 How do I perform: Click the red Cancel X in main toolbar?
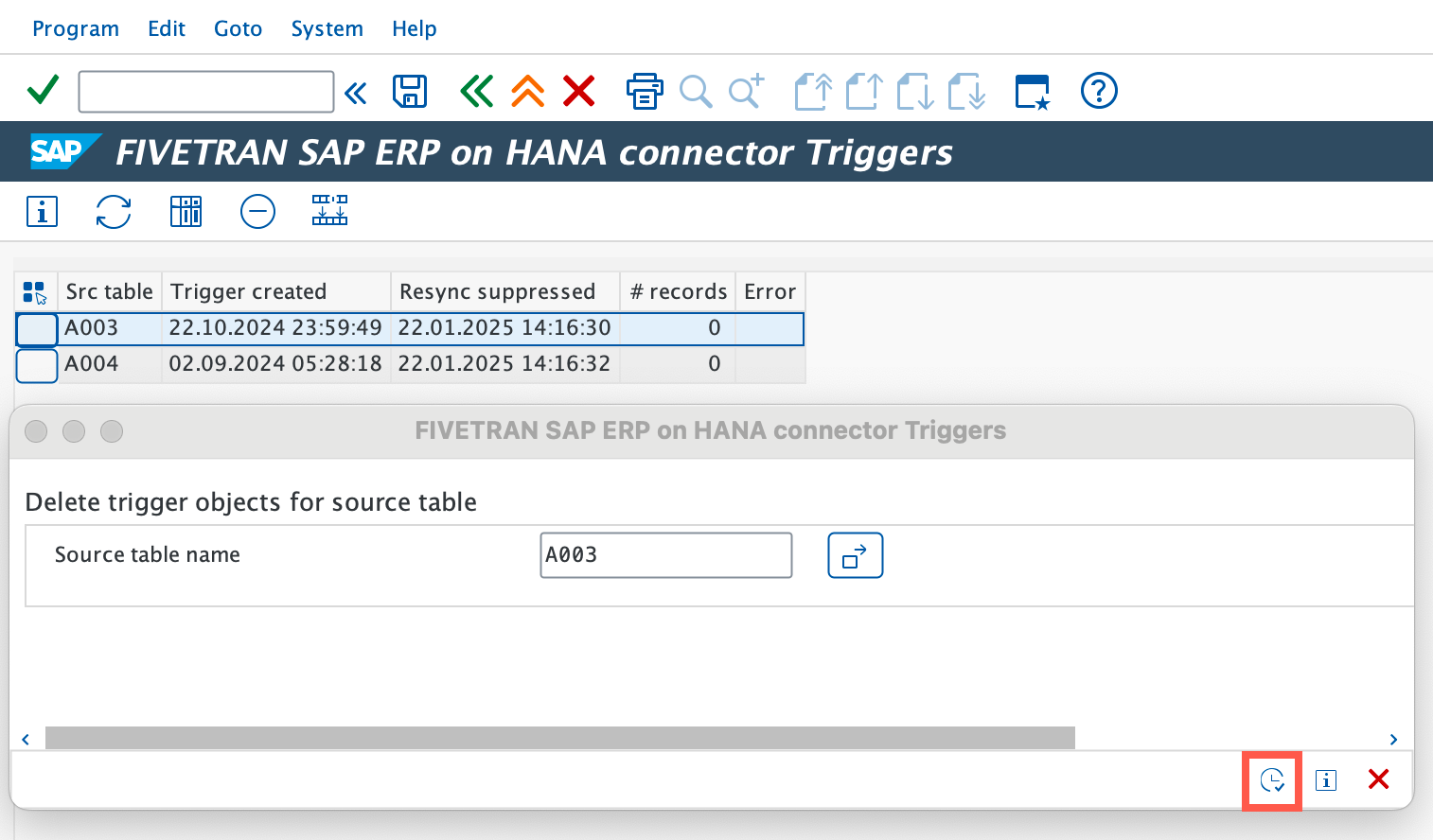[x=579, y=92]
